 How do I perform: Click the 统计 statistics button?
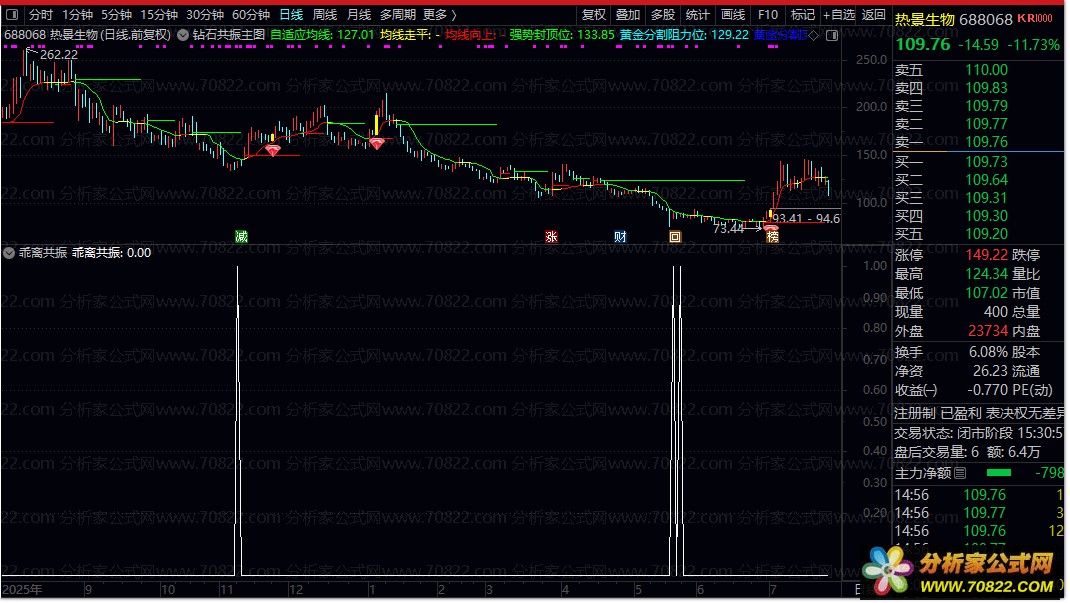coord(697,14)
